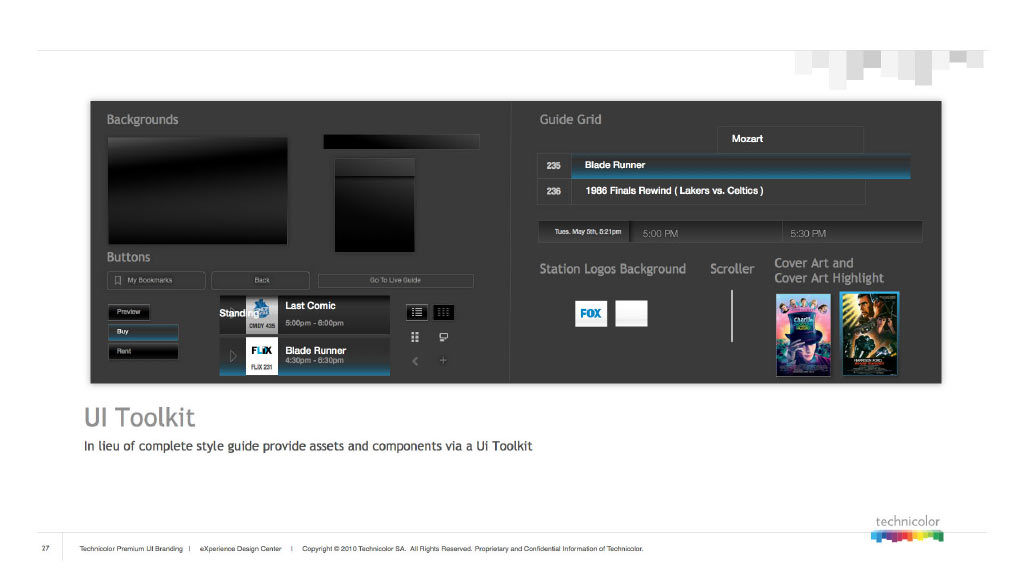Select the list view icon
This screenshot has height=576, width=1024.
417,313
